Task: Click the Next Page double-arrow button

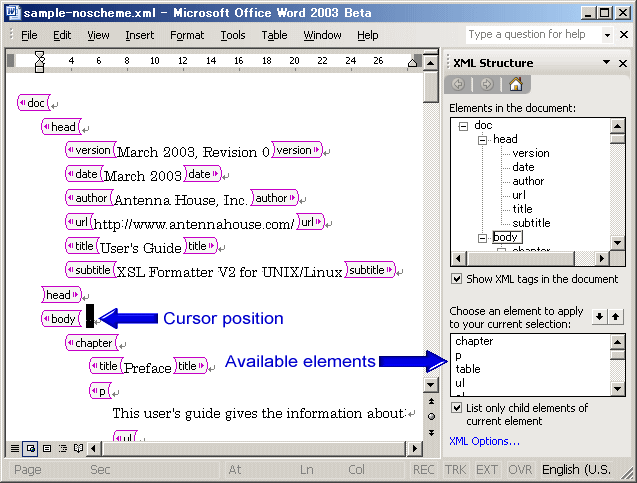Action: (x=431, y=433)
